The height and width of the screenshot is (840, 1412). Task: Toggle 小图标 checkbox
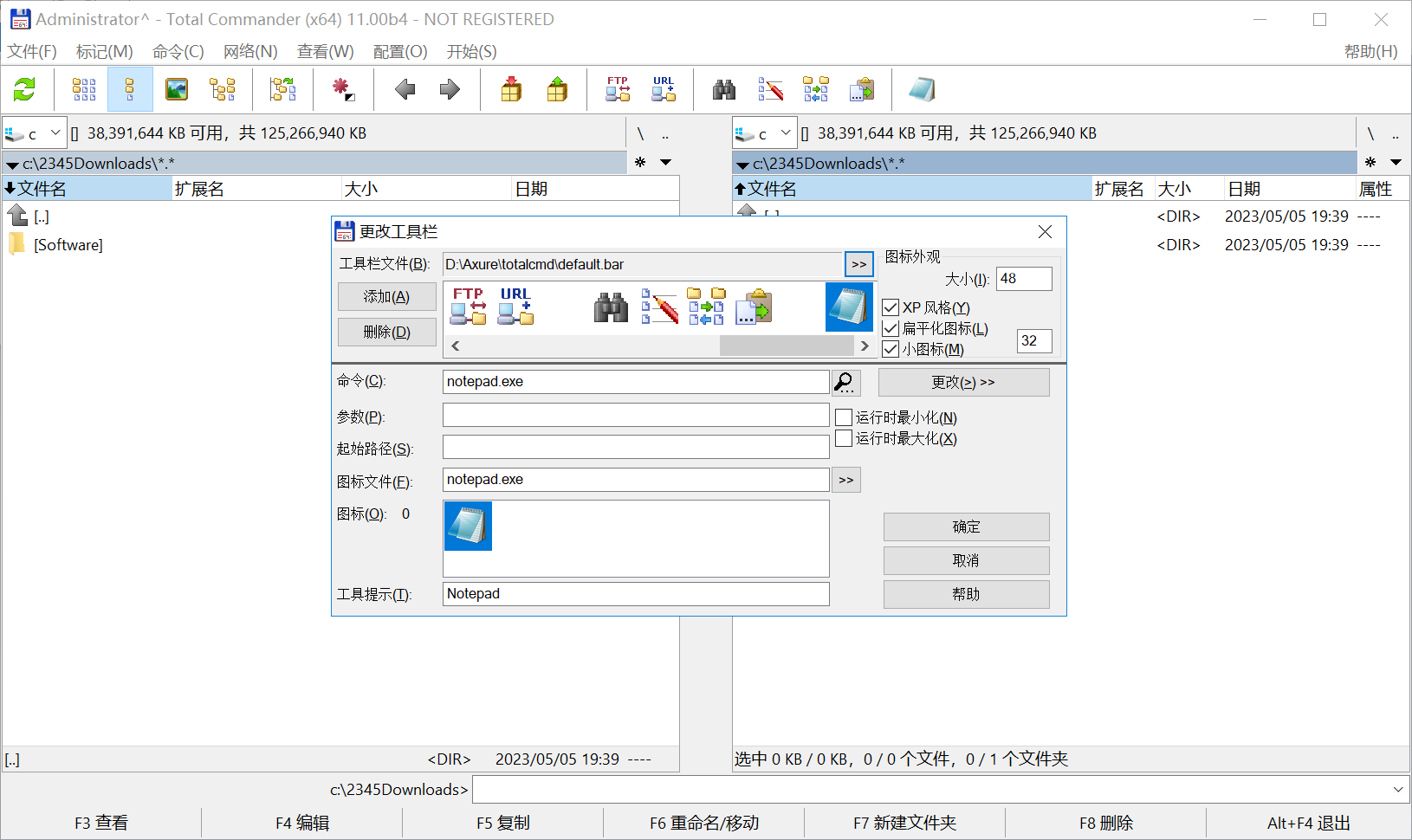point(891,349)
